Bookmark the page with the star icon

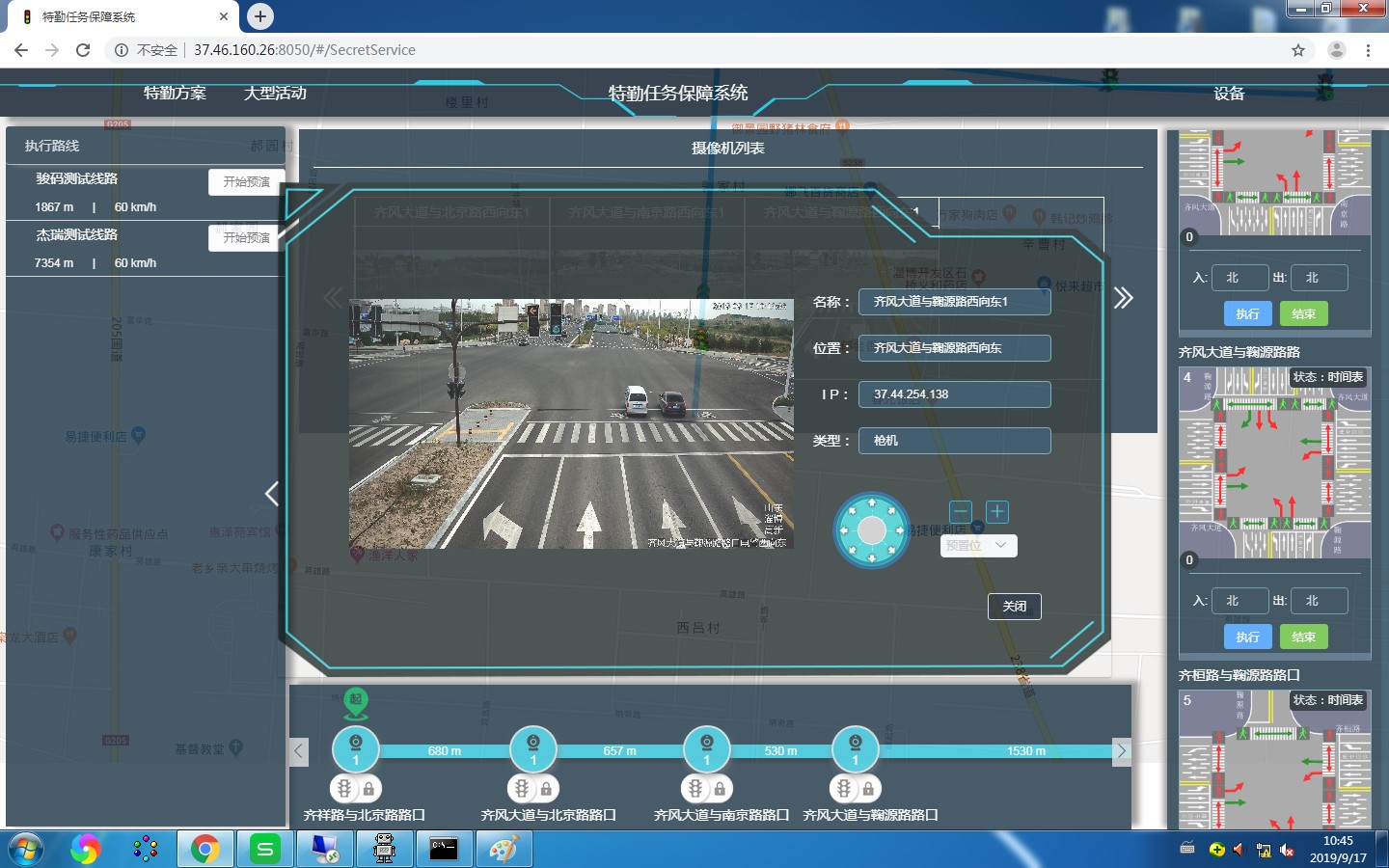pyautogui.click(x=1298, y=50)
